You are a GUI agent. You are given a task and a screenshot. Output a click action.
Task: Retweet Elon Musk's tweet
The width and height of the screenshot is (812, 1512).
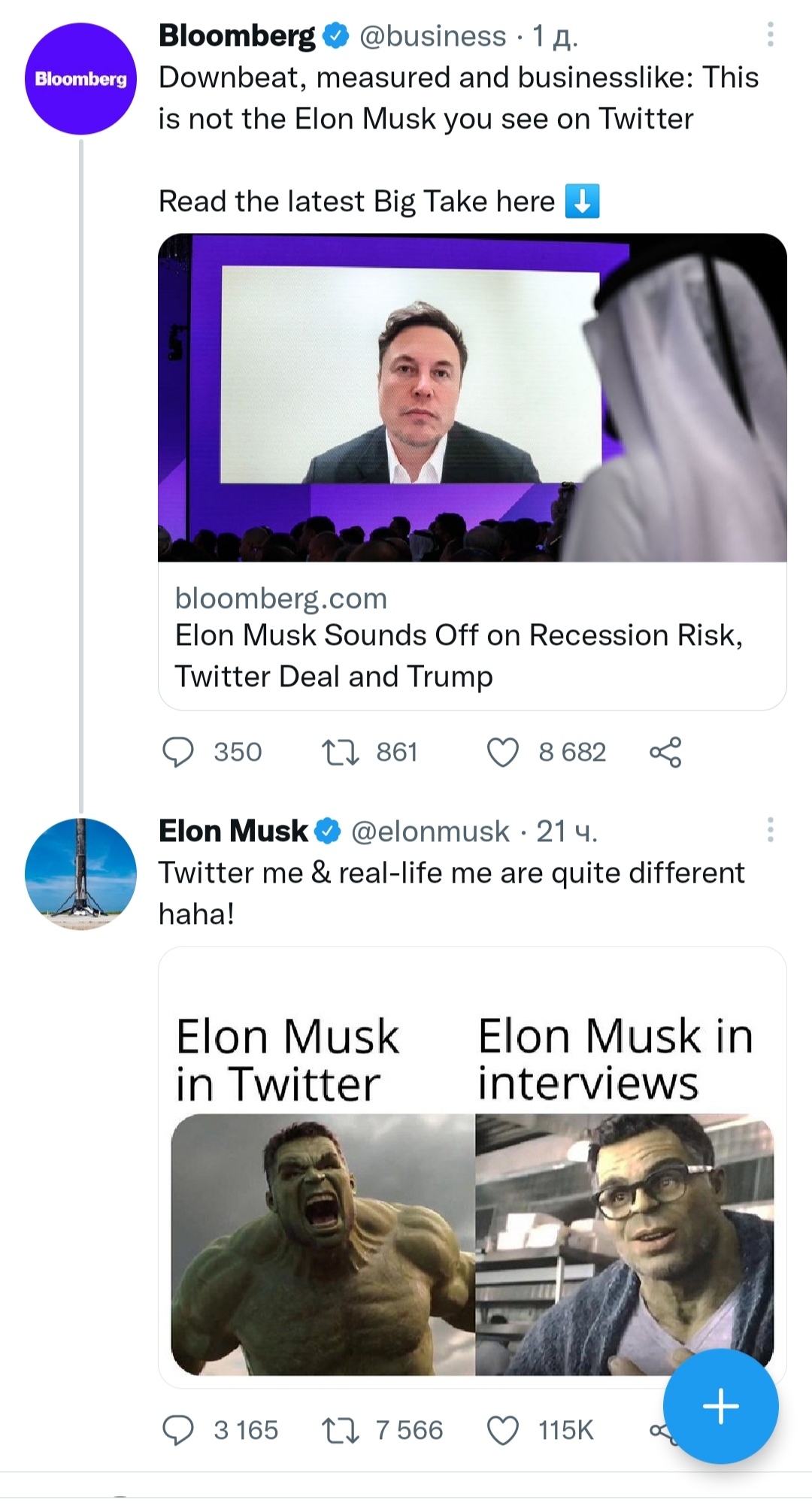[x=340, y=1430]
